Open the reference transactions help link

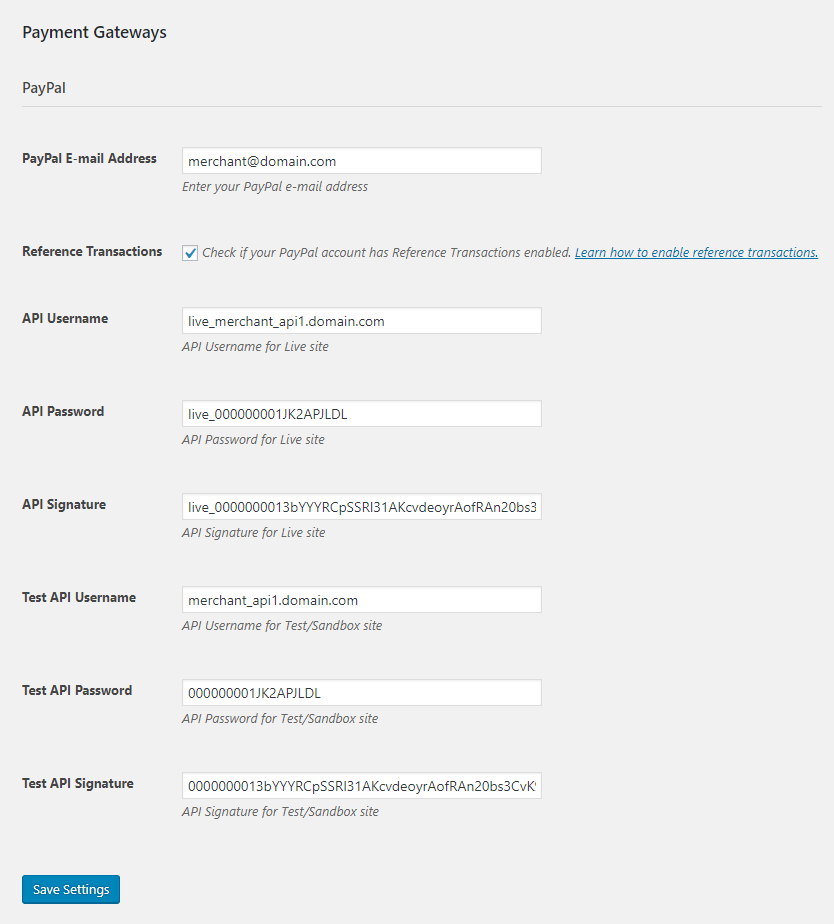[696, 252]
